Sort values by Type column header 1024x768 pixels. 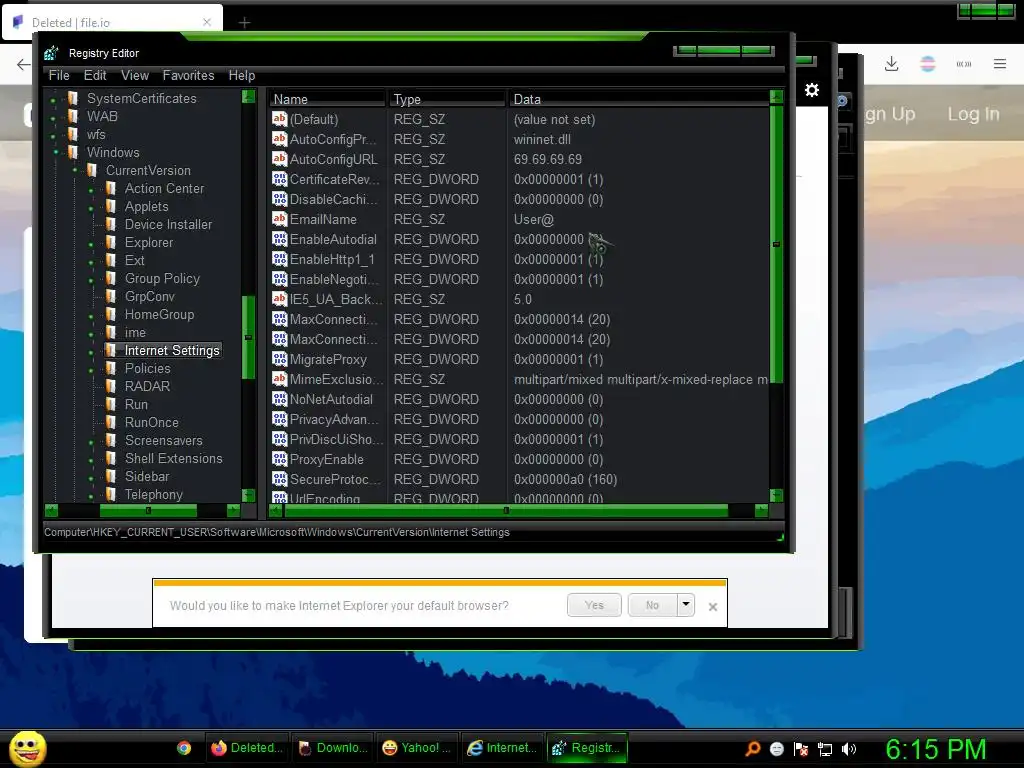447,99
